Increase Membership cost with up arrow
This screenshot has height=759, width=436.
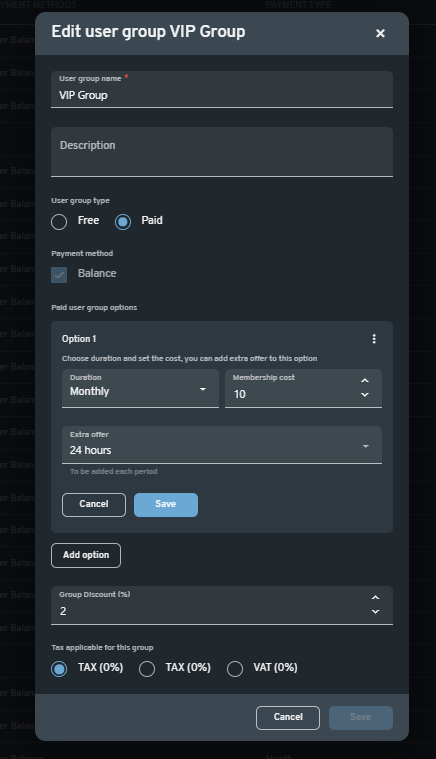pyautogui.click(x=365, y=380)
